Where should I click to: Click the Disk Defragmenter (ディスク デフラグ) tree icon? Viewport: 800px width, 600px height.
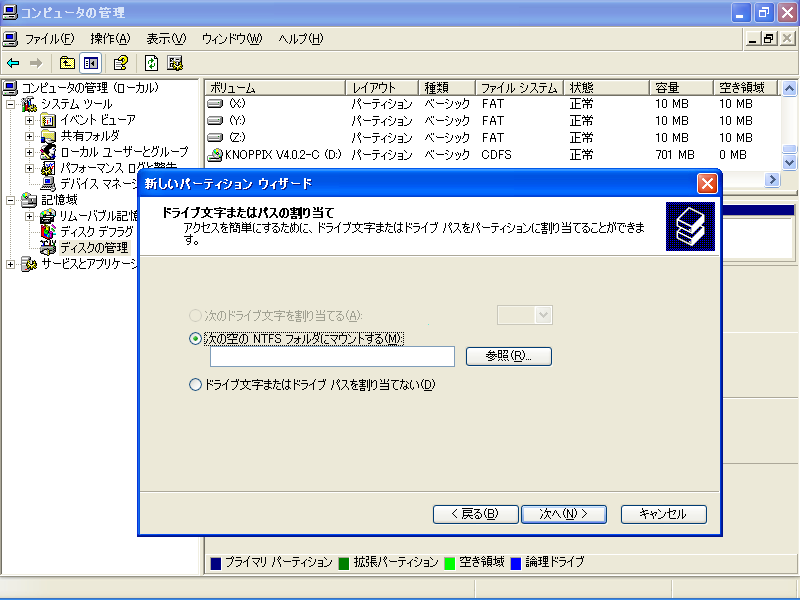coord(48,232)
